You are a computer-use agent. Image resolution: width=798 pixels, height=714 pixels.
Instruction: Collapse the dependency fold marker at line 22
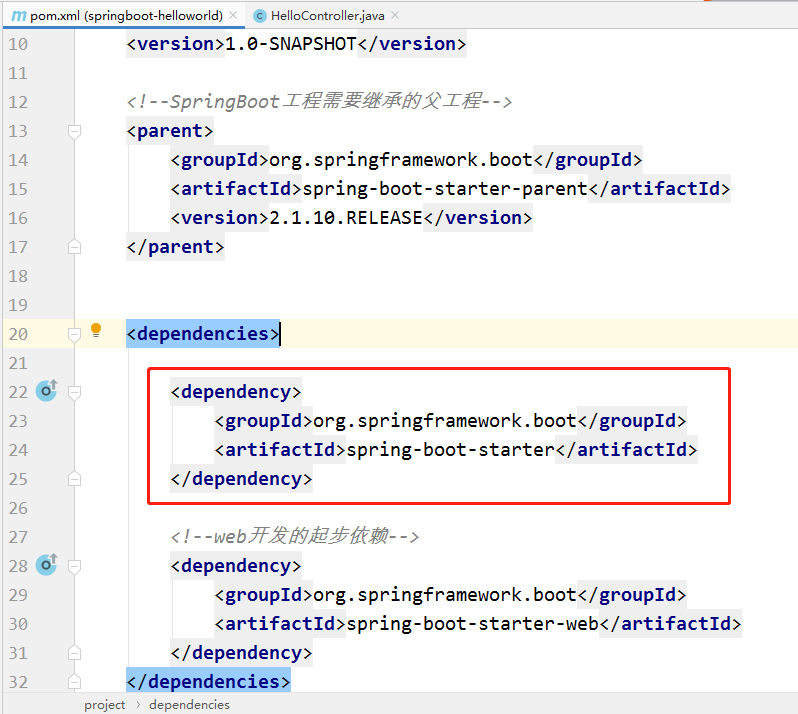(x=74, y=392)
